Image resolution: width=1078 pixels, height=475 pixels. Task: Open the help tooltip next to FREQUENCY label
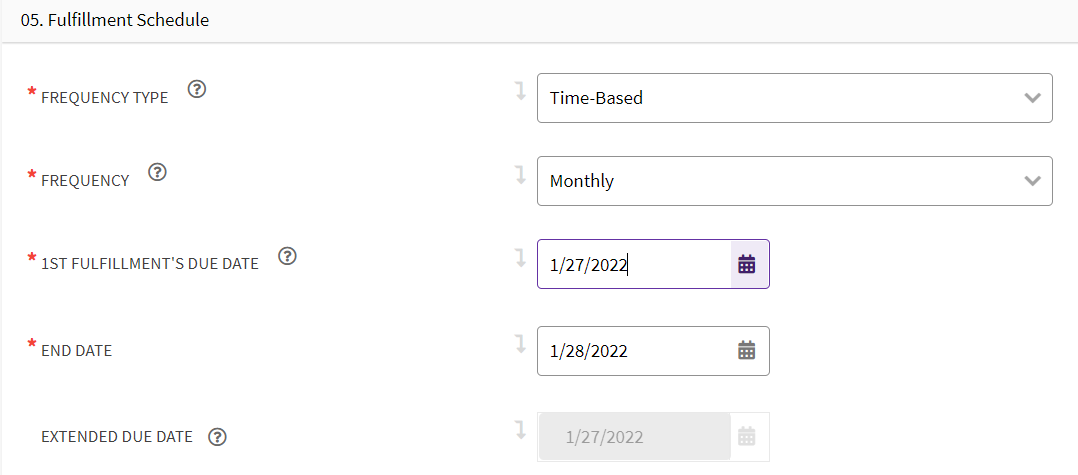pos(158,172)
